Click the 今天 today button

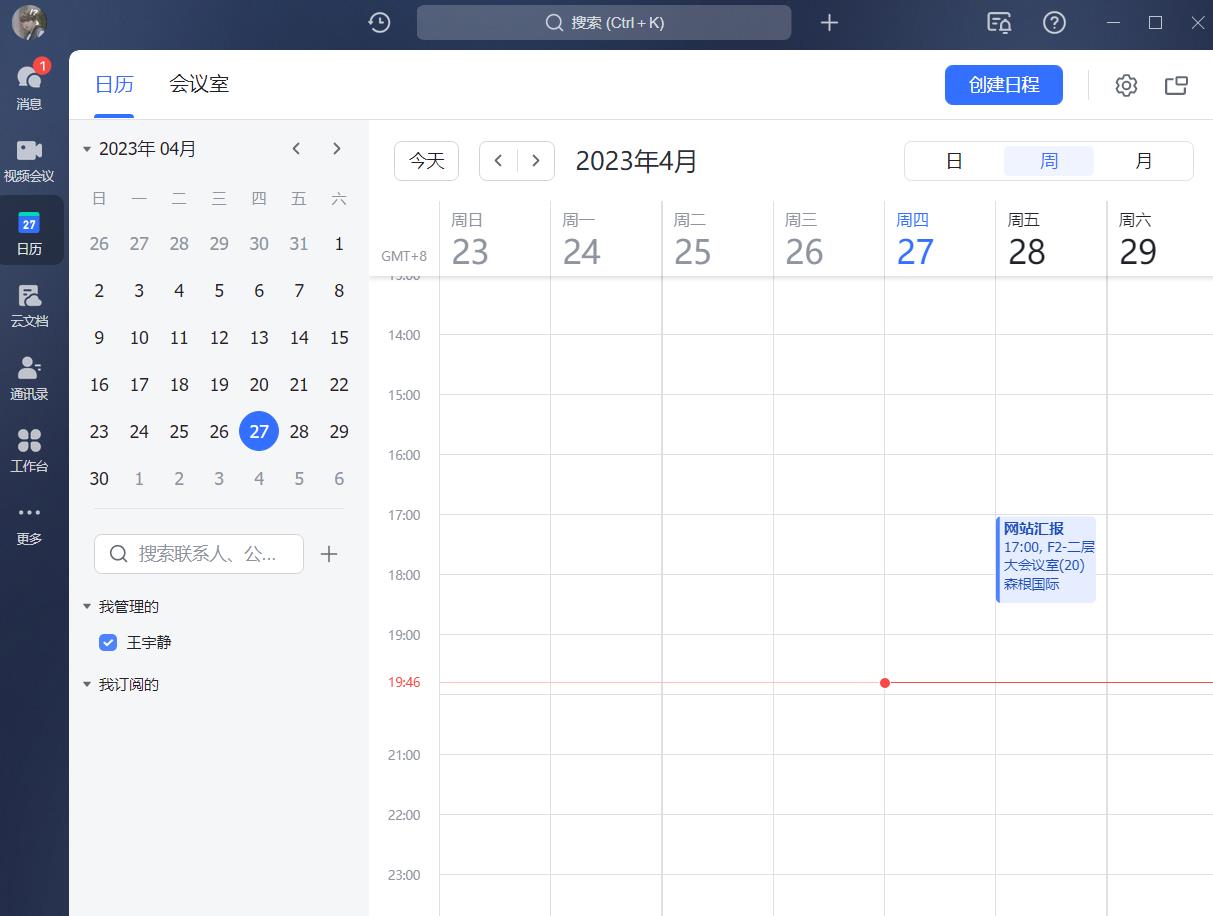[426, 161]
